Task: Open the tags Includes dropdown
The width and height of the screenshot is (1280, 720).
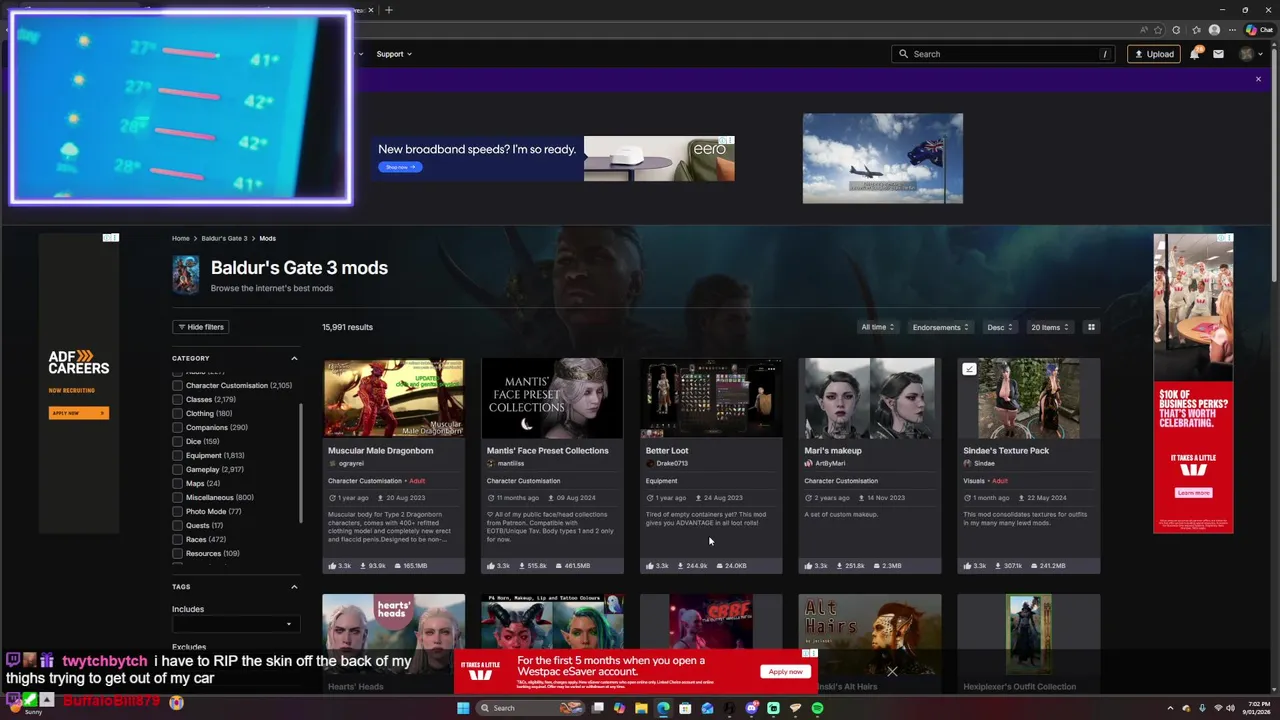Action: tap(235, 624)
